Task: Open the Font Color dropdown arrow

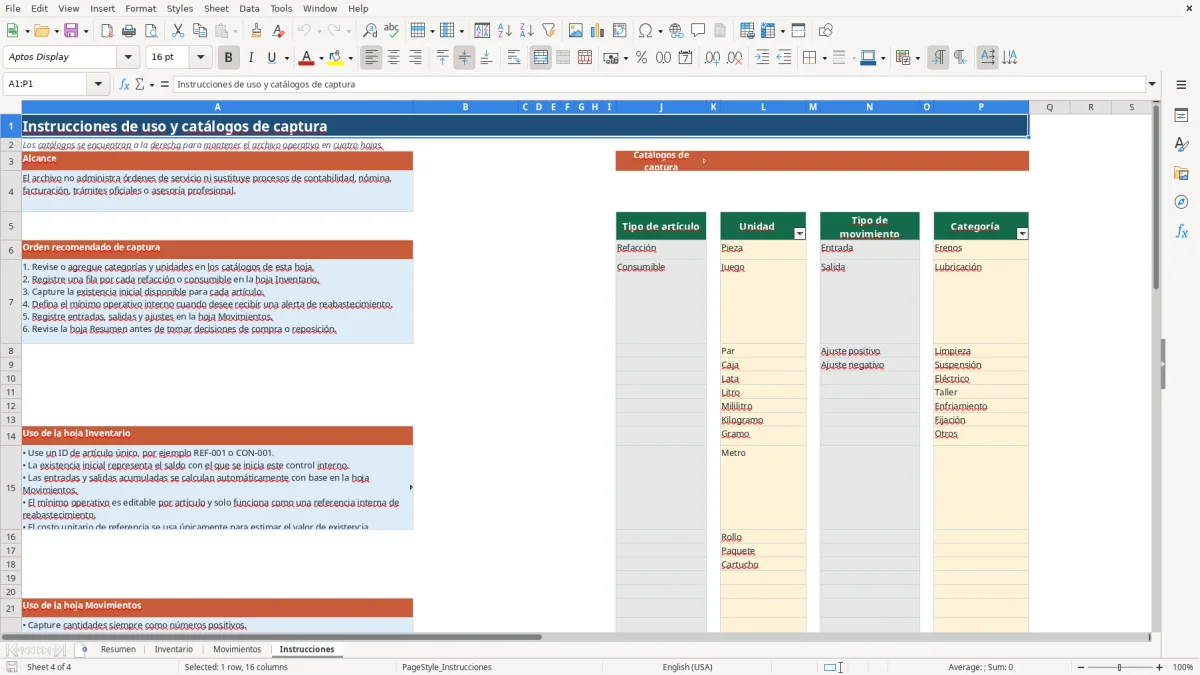Action: (x=320, y=58)
